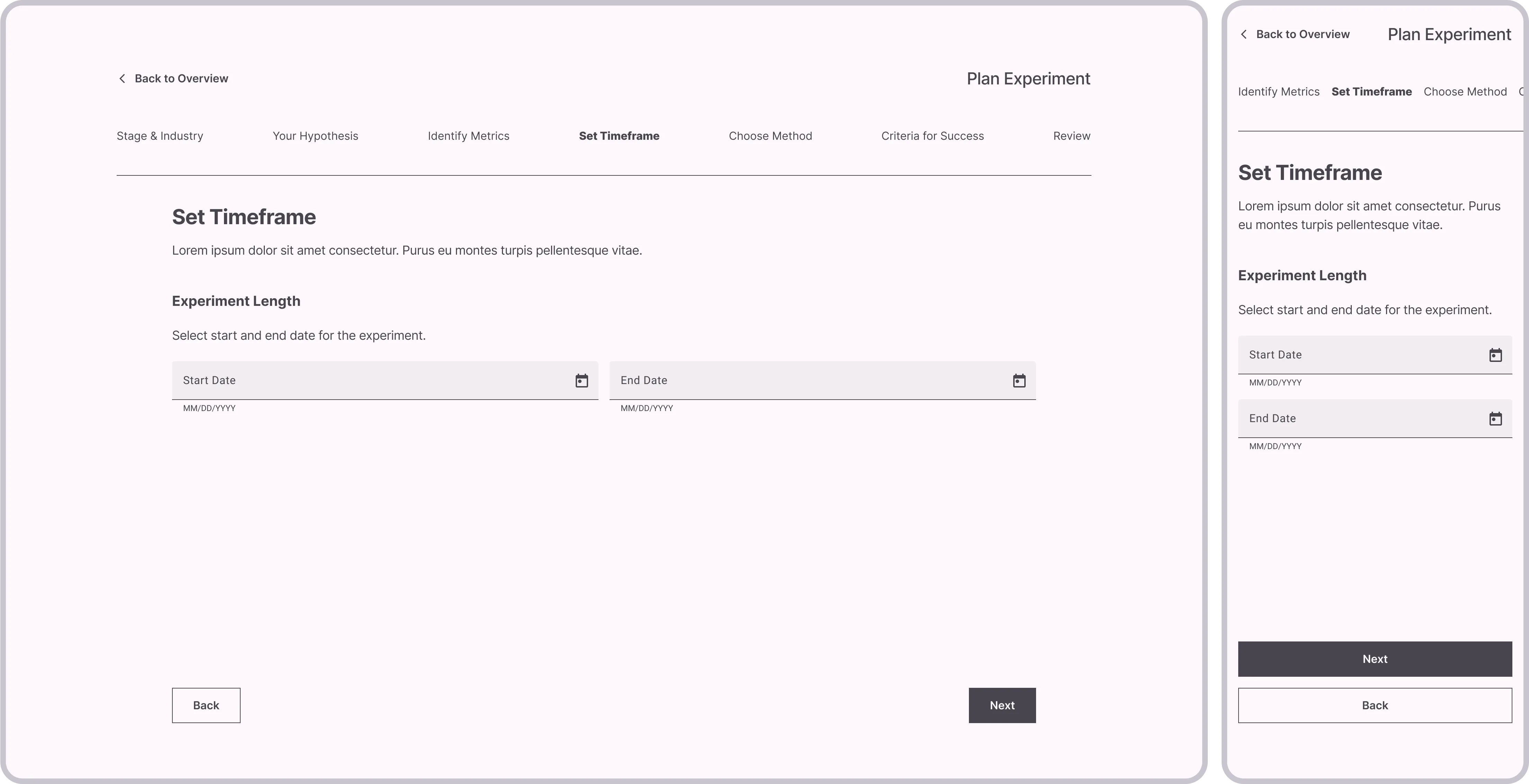
Task: Open the Your Hypothesis step
Action: pyautogui.click(x=315, y=136)
